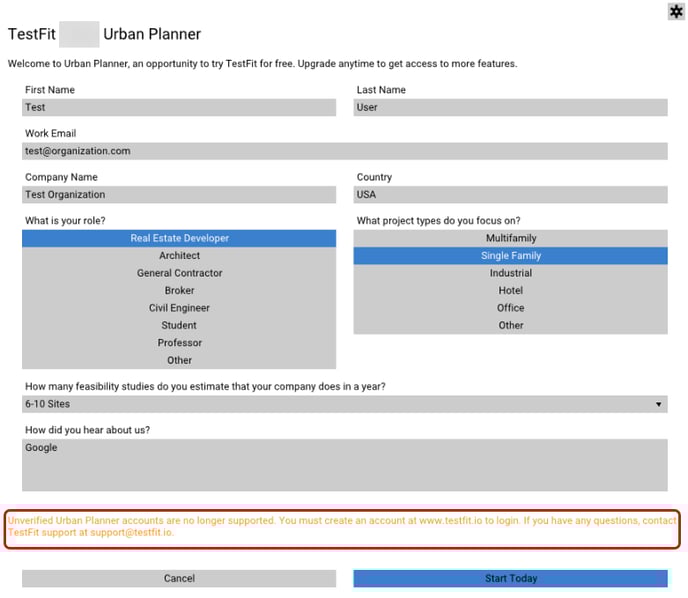Choose General Contractor role

(x=179, y=273)
